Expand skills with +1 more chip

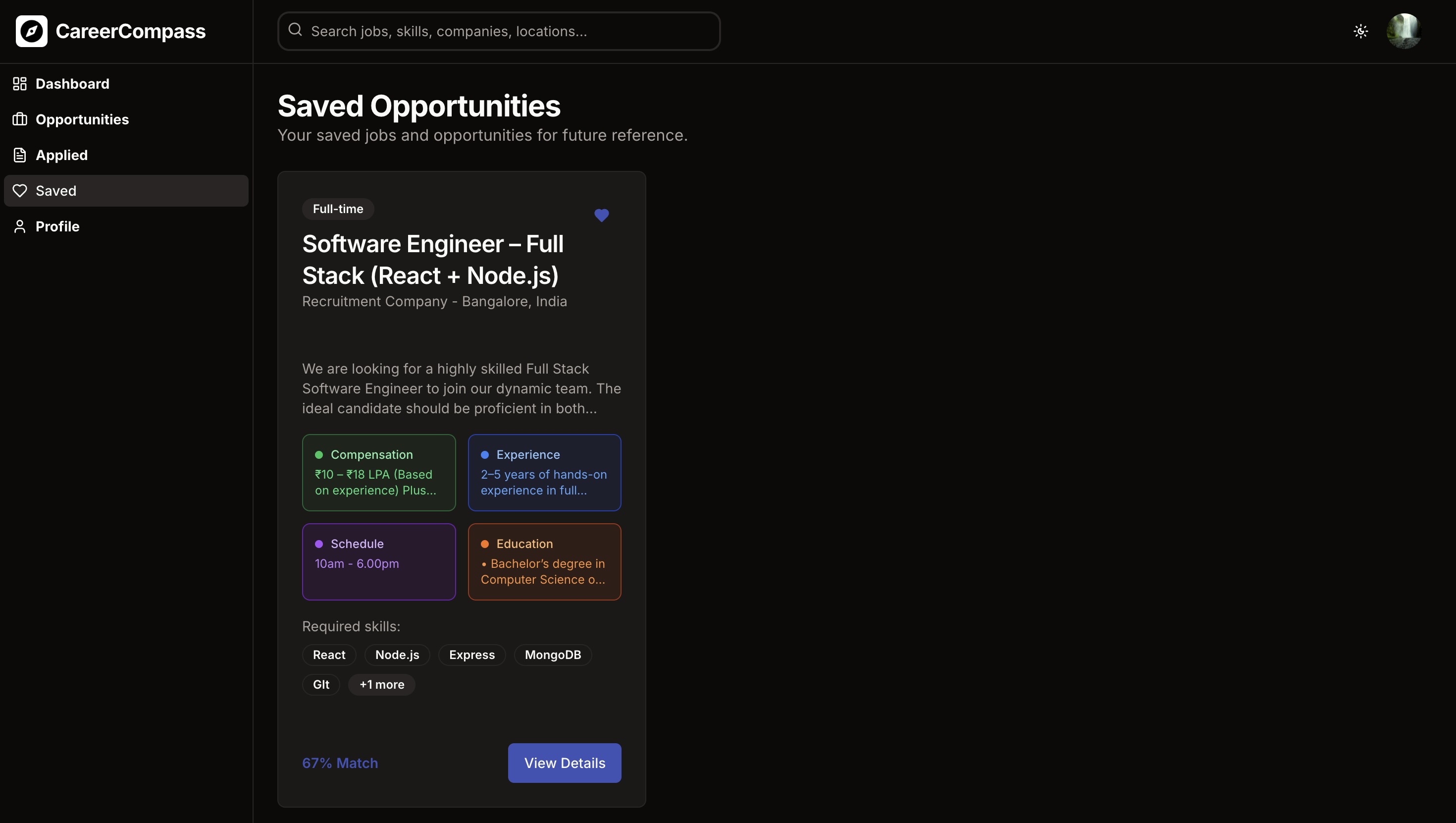tap(381, 684)
